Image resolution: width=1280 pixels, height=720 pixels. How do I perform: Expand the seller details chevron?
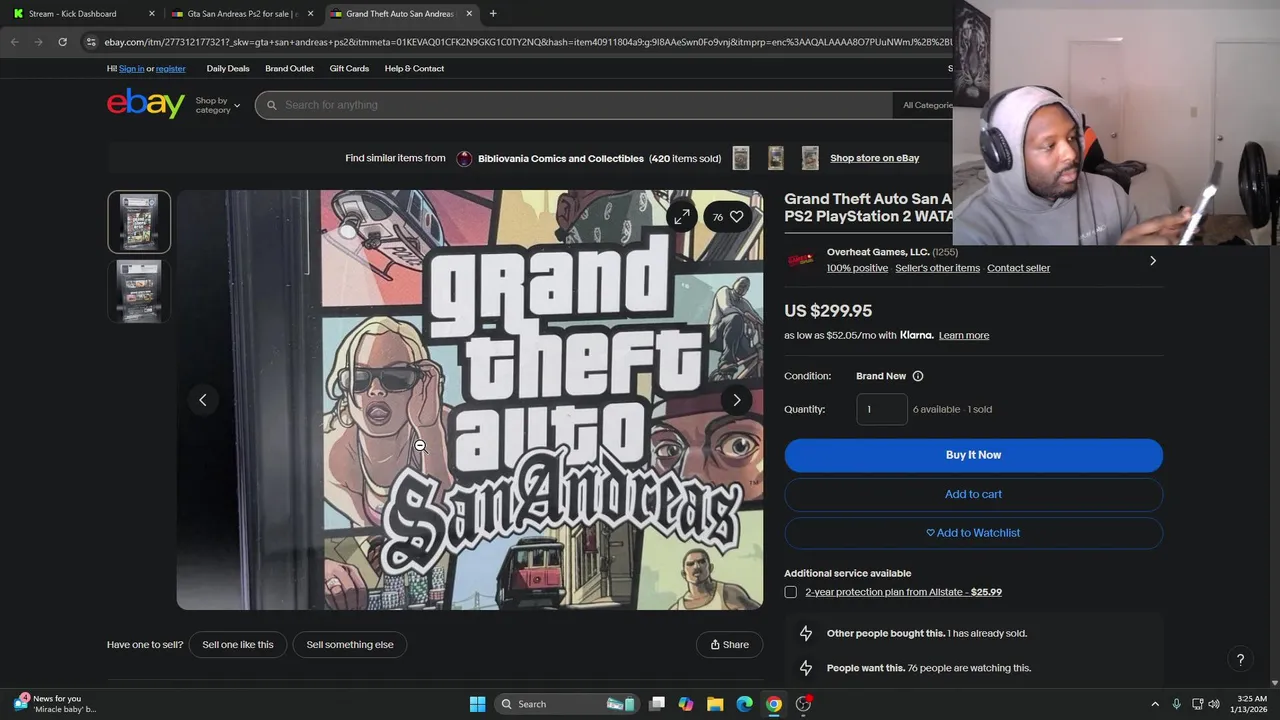click(1153, 260)
